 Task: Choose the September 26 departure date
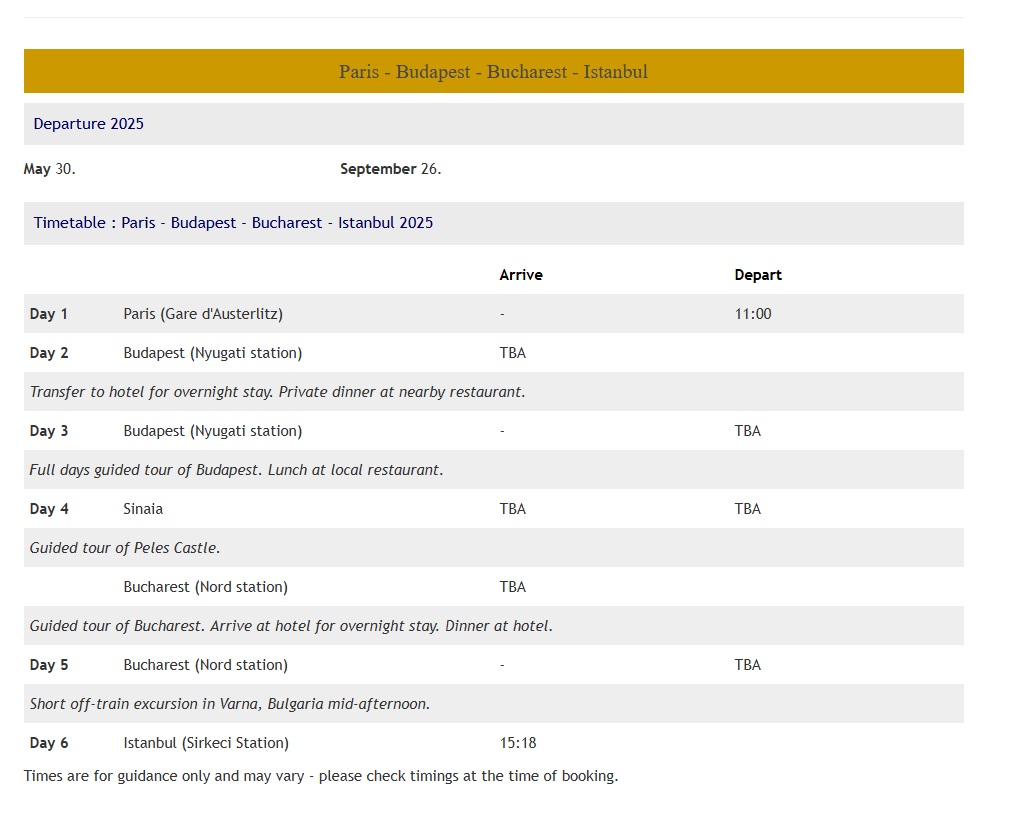[390, 169]
